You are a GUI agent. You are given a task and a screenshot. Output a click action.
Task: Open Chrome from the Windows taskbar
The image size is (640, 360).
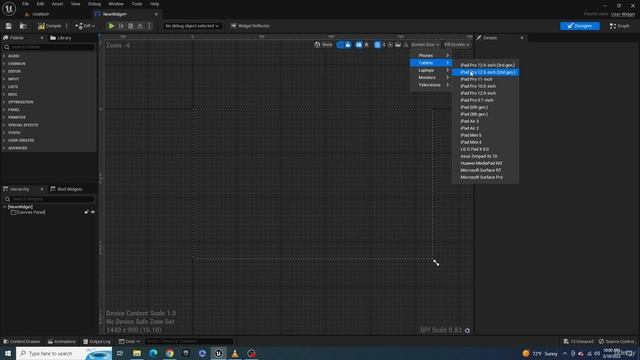[x=169, y=353]
